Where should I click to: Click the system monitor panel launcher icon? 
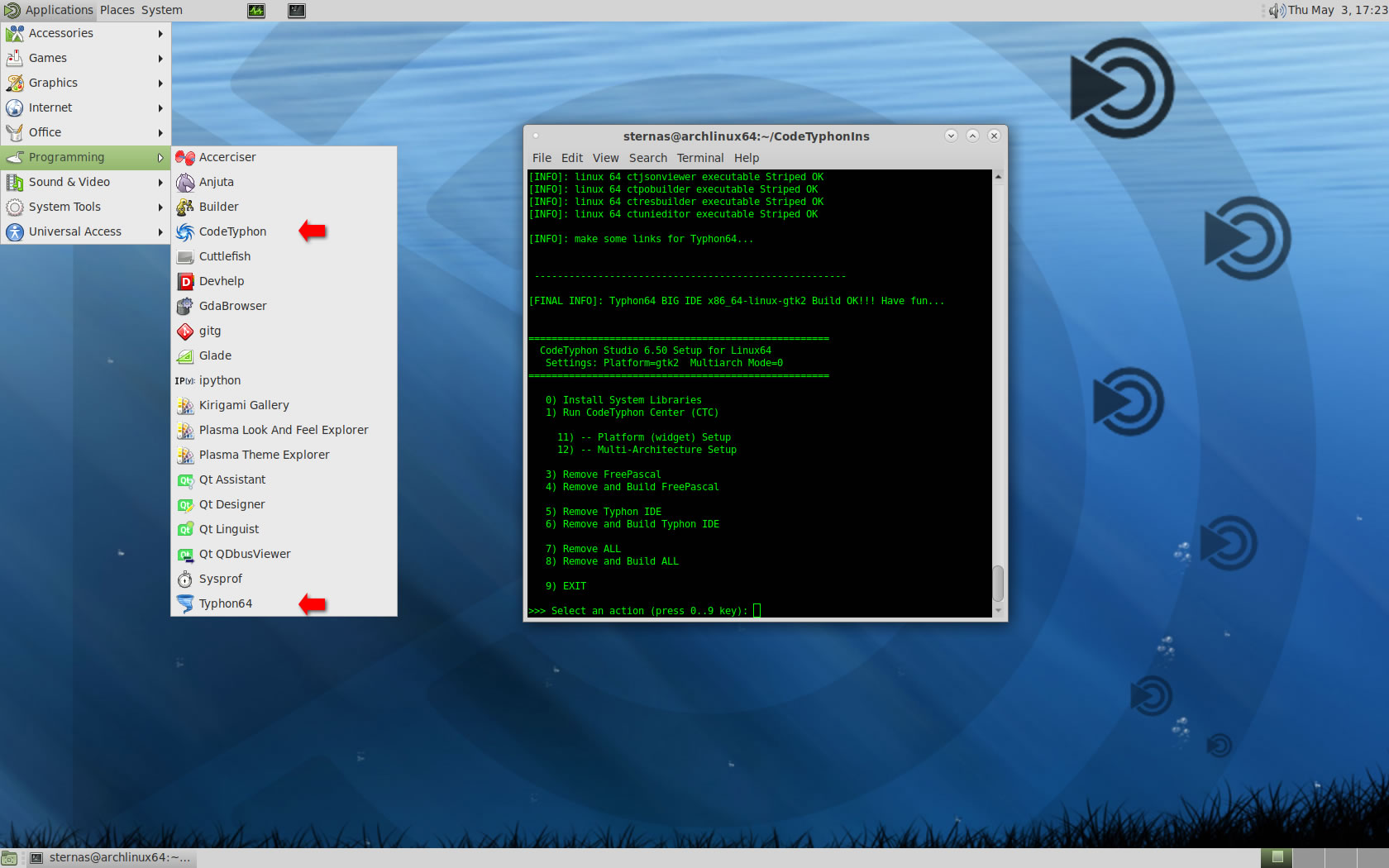pyautogui.click(x=256, y=11)
